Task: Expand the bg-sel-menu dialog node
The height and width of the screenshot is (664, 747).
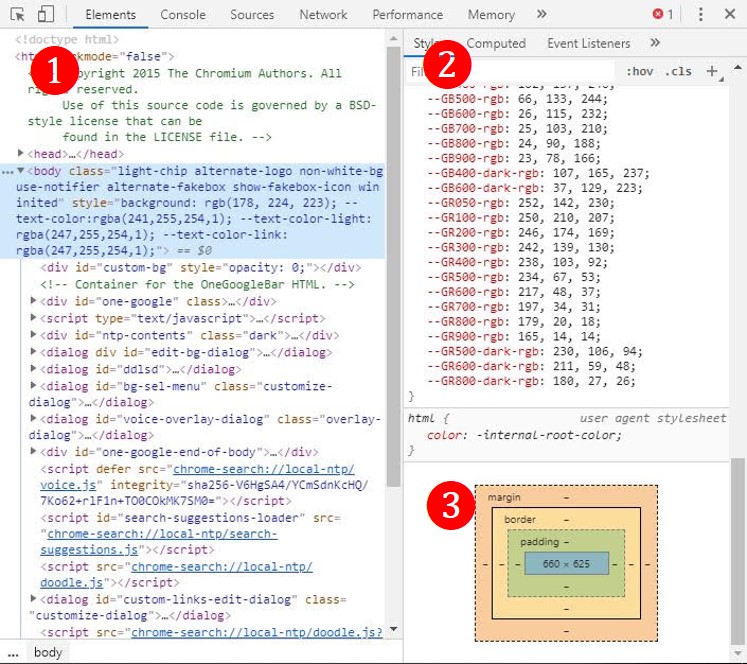Action: coord(33,385)
